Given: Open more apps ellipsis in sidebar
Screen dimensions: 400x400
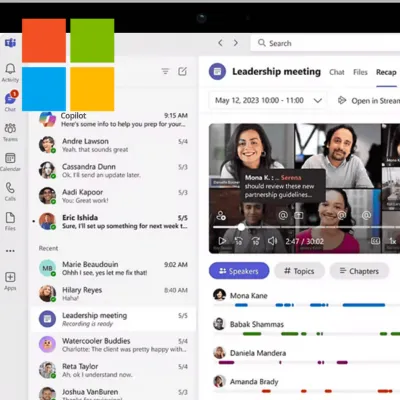Looking at the screenshot, I should [x=10, y=251].
